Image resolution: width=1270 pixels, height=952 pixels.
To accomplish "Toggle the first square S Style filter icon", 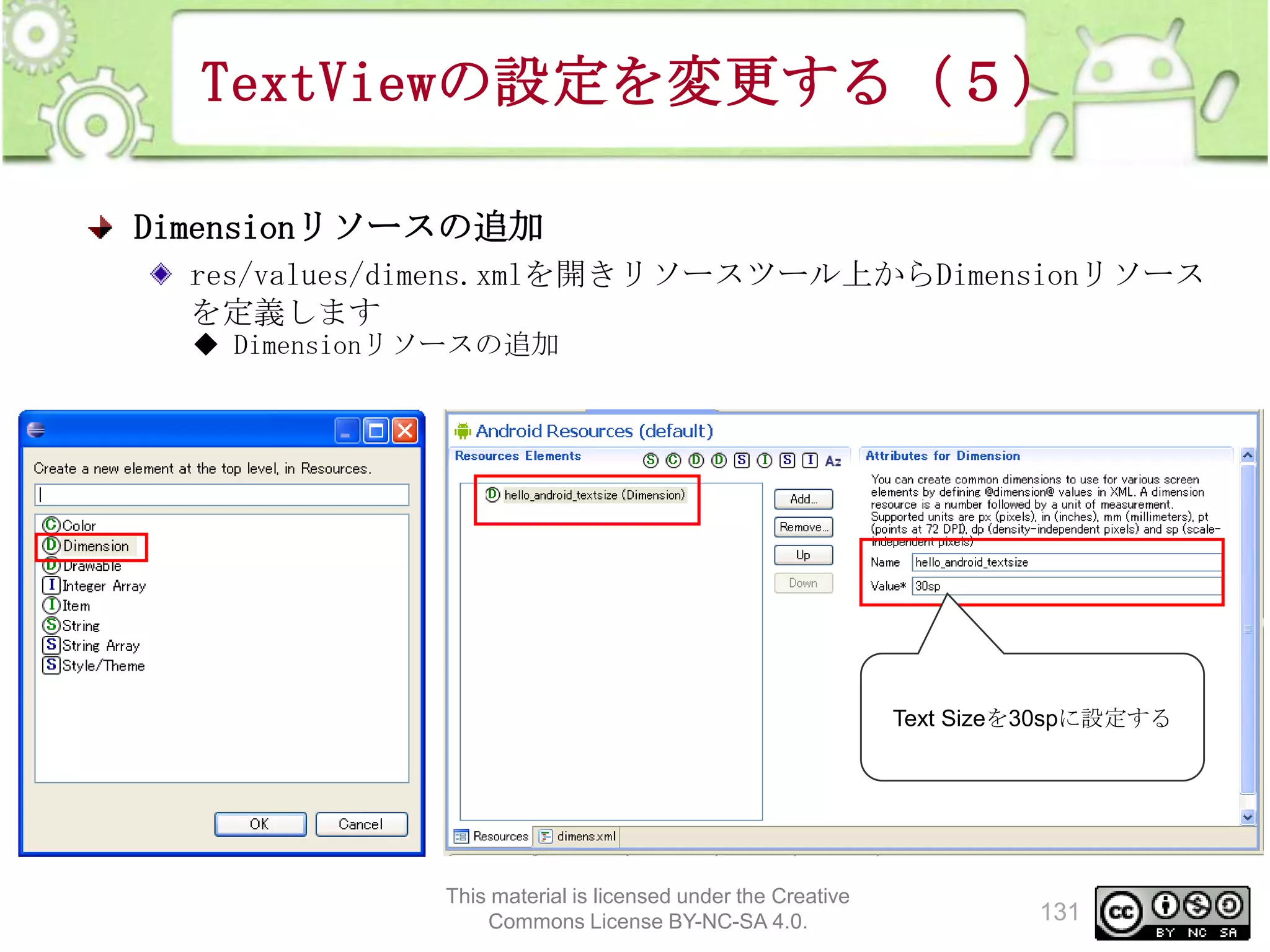I will click(742, 460).
